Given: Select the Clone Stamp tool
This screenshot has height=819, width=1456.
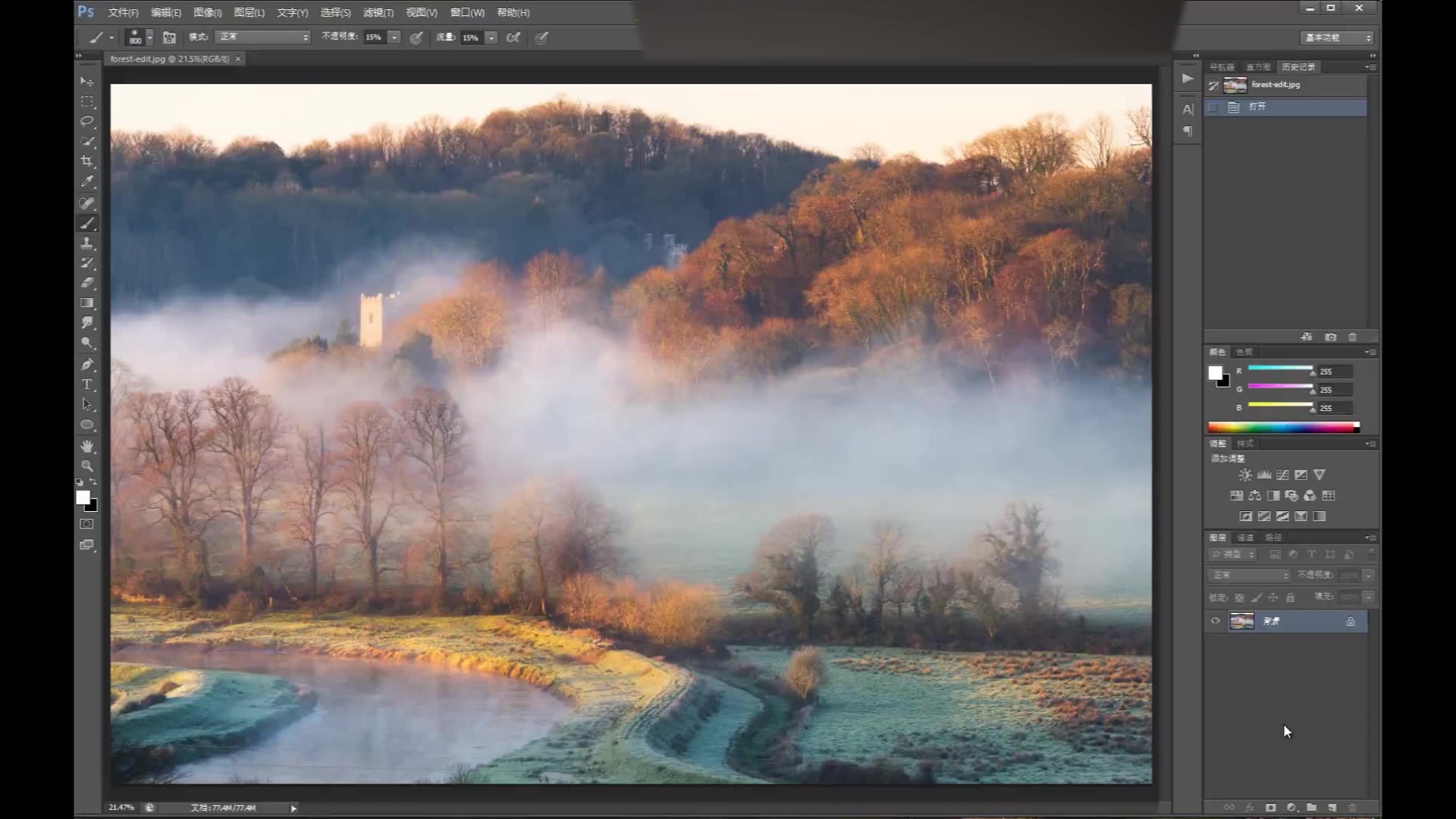Looking at the screenshot, I should 87,243.
